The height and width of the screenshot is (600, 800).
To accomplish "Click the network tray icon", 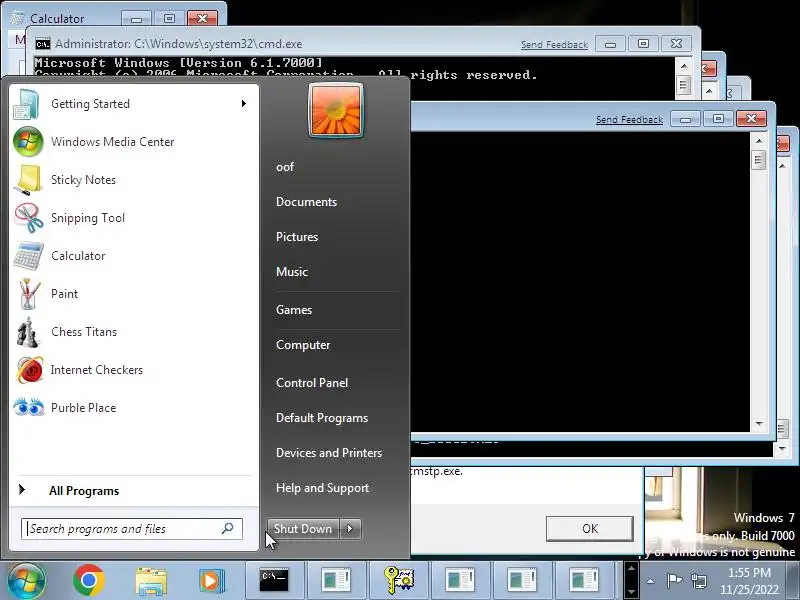I will [698, 581].
